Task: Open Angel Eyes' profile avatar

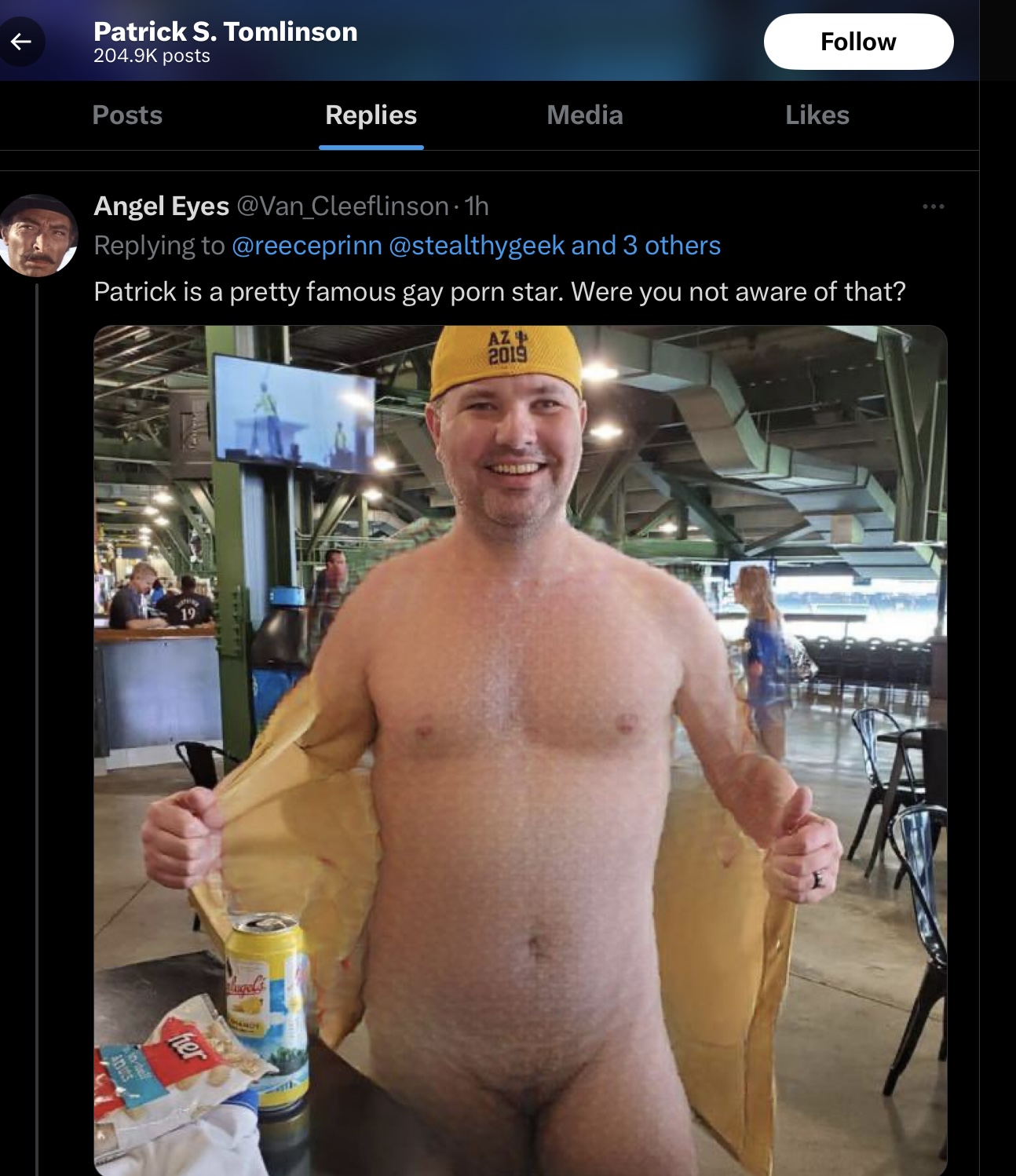Action: (x=38, y=236)
